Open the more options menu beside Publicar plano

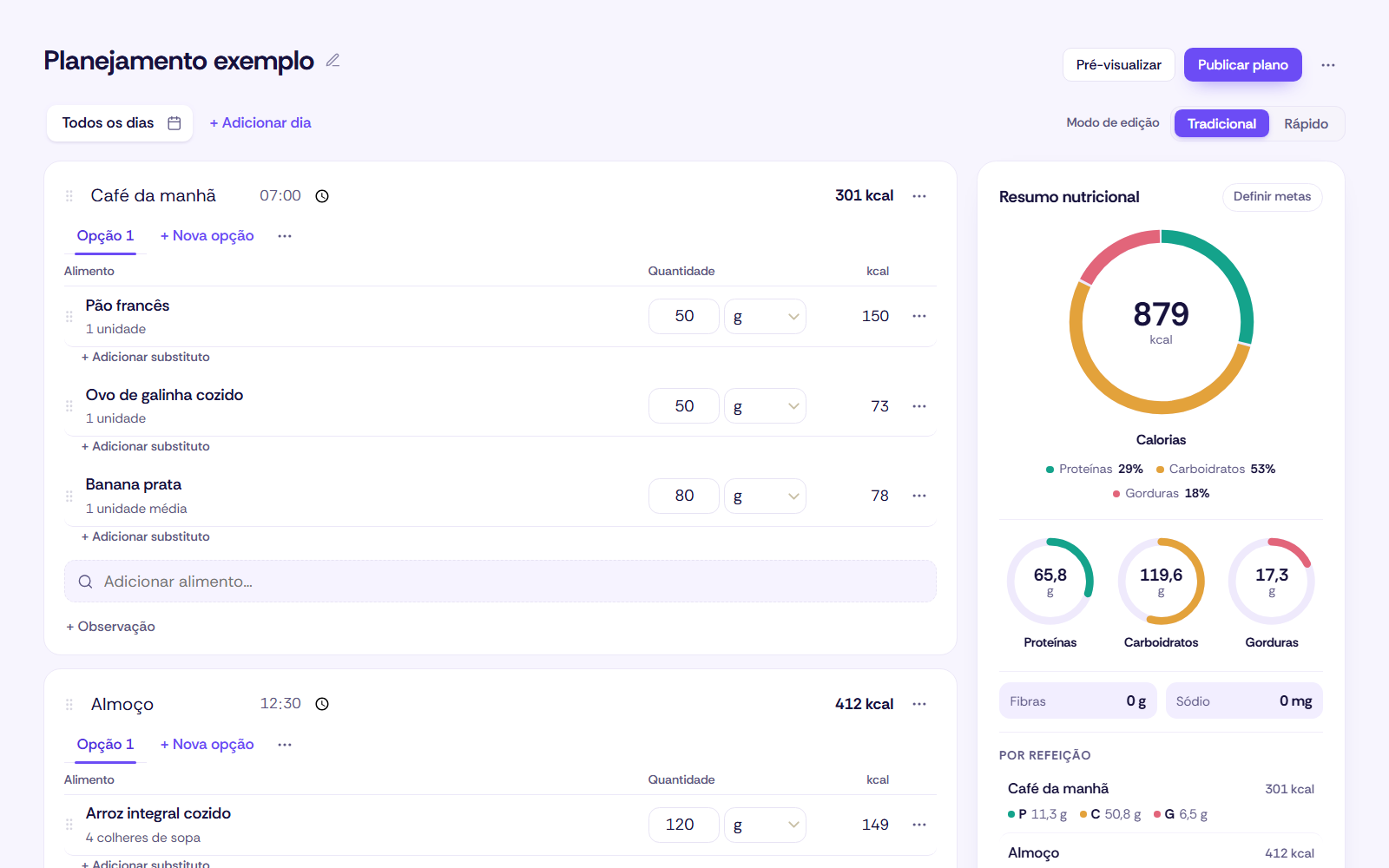pyautogui.click(x=1328, y=65)
